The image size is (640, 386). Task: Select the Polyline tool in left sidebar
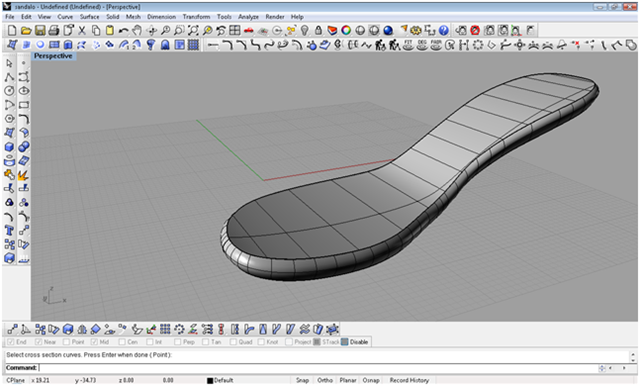(9, 77)
